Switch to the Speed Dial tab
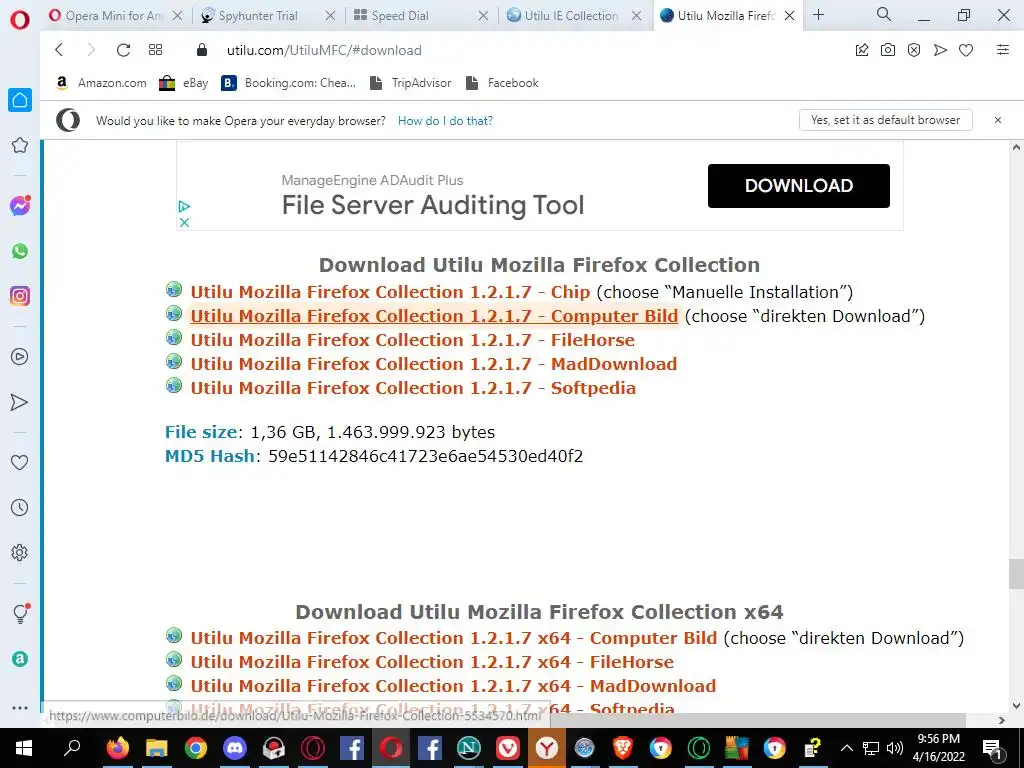Viewport: 1024px width, 768px height. [400, 16]
